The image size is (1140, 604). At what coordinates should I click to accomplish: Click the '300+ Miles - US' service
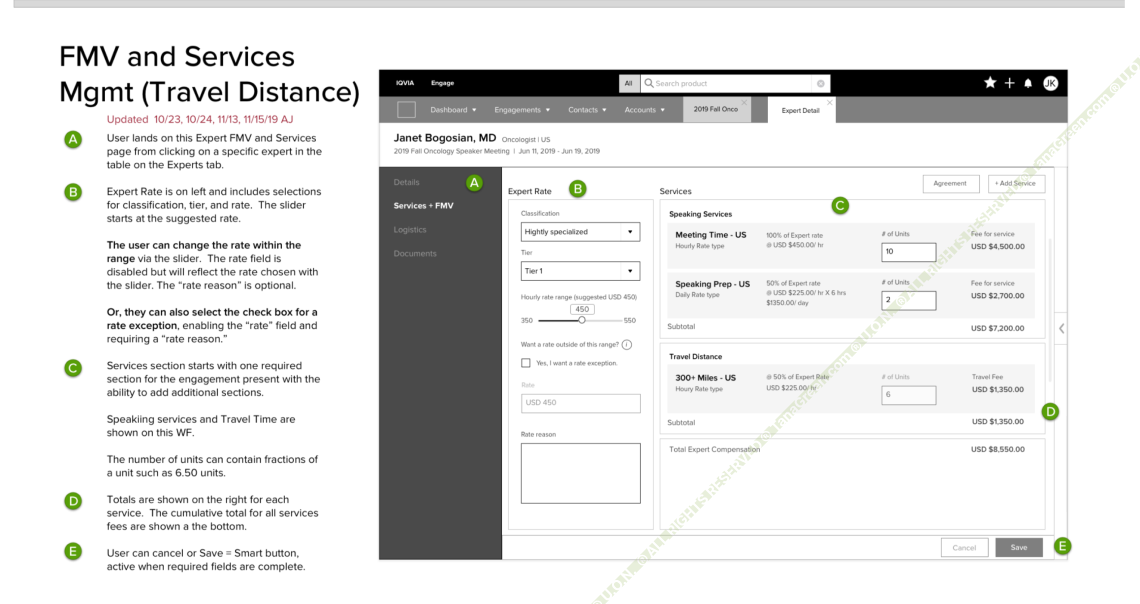pyautogui.click(x=705, y=378)
